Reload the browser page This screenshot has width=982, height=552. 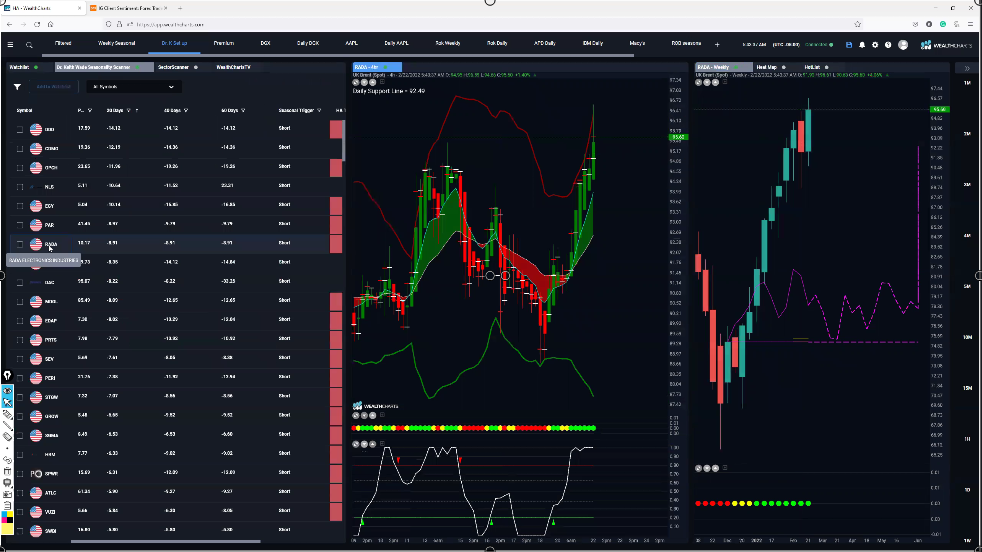[x=37, y=24]
